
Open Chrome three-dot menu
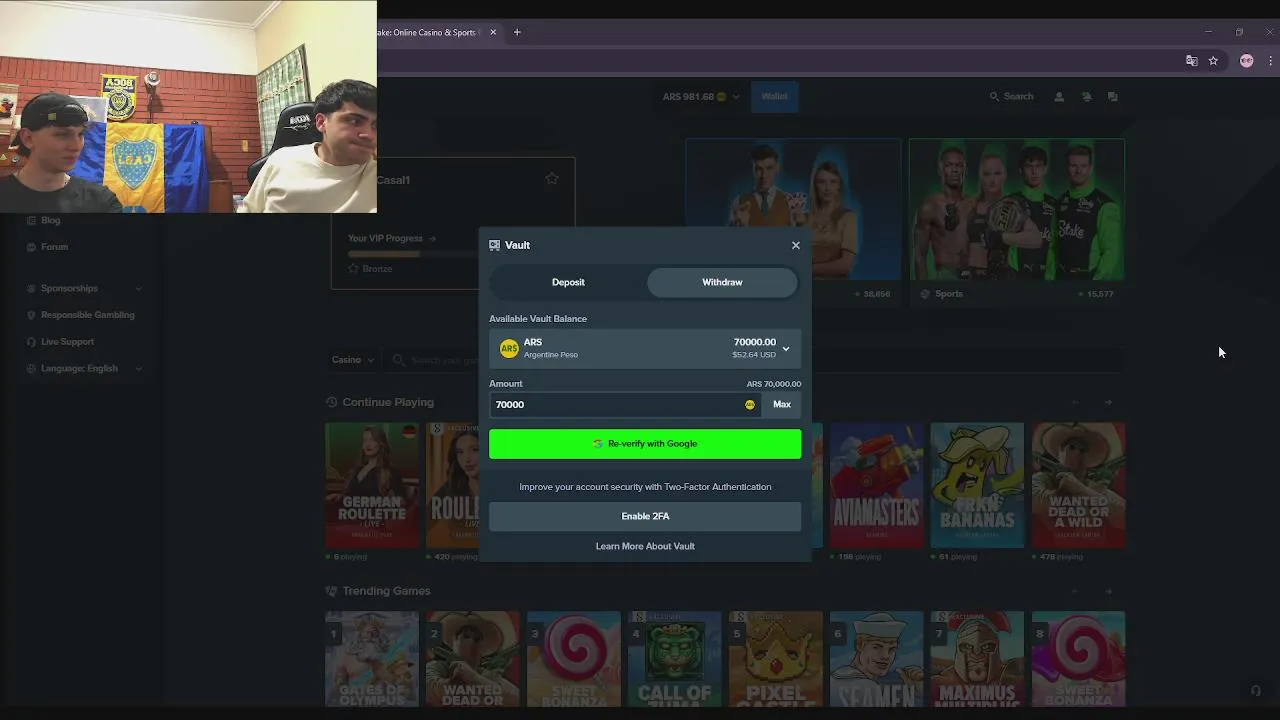click(x=1270, y=61)
